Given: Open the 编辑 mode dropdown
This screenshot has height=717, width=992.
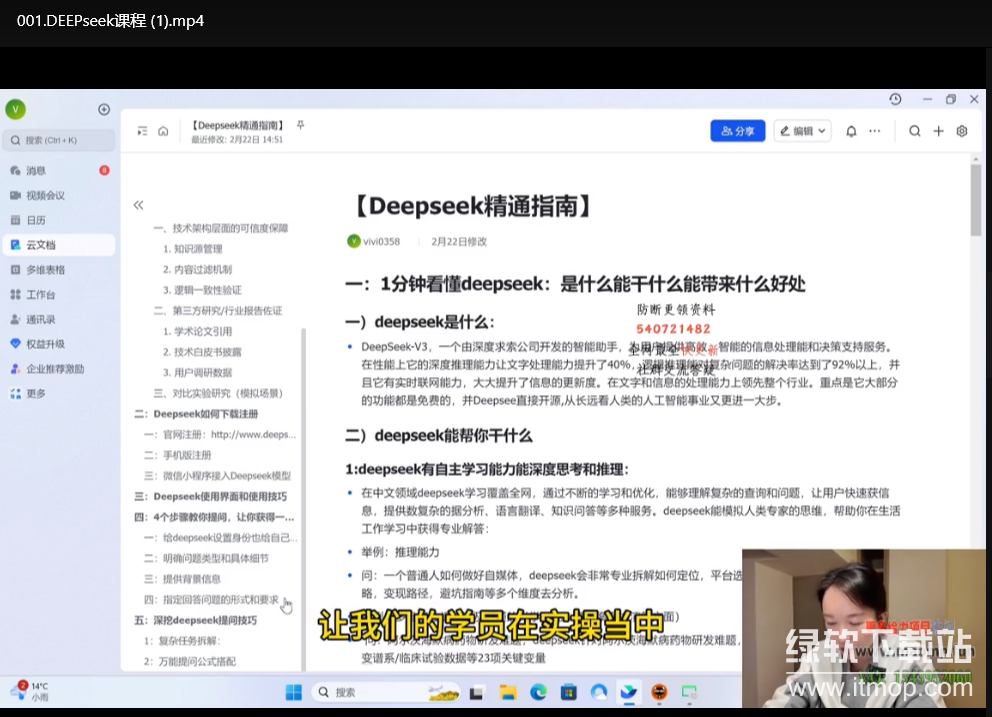Looking at the screenshot, I should pos(802,131).
